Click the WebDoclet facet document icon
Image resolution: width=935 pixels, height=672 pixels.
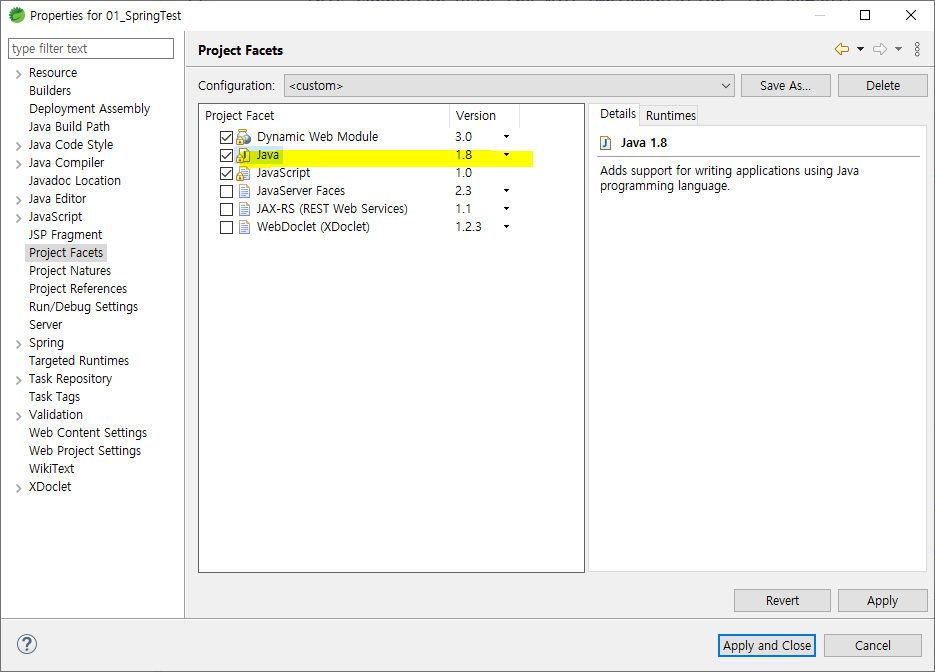[244, 227]
